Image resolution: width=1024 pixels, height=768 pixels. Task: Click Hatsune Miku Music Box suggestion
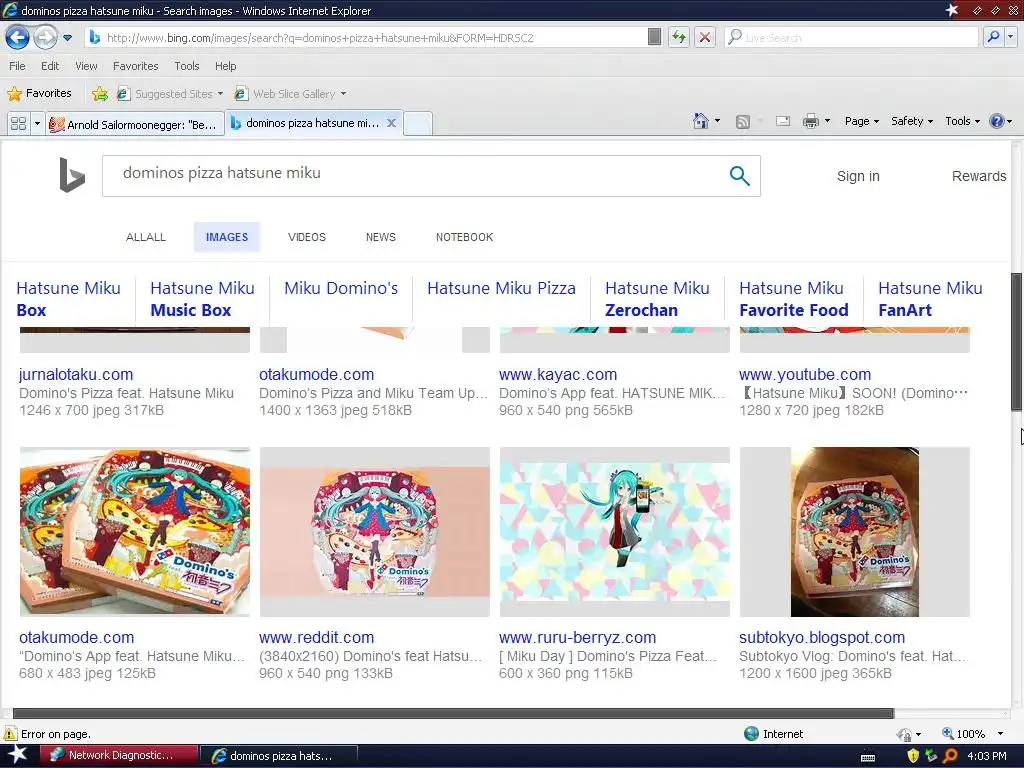coord(202,299)
